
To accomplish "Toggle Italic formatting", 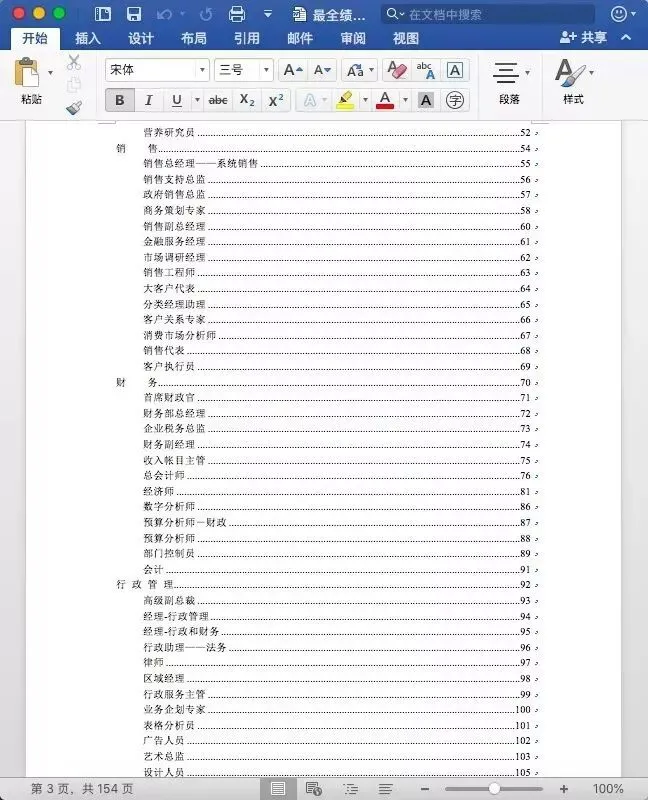I will point(148,100).
